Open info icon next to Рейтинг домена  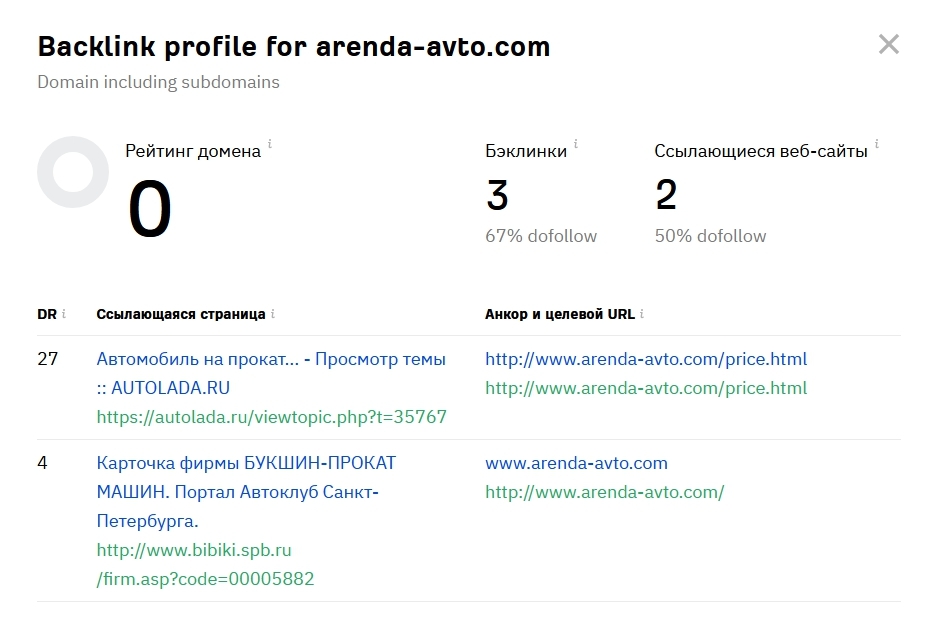pyautogui.click(x=270, y=143)
